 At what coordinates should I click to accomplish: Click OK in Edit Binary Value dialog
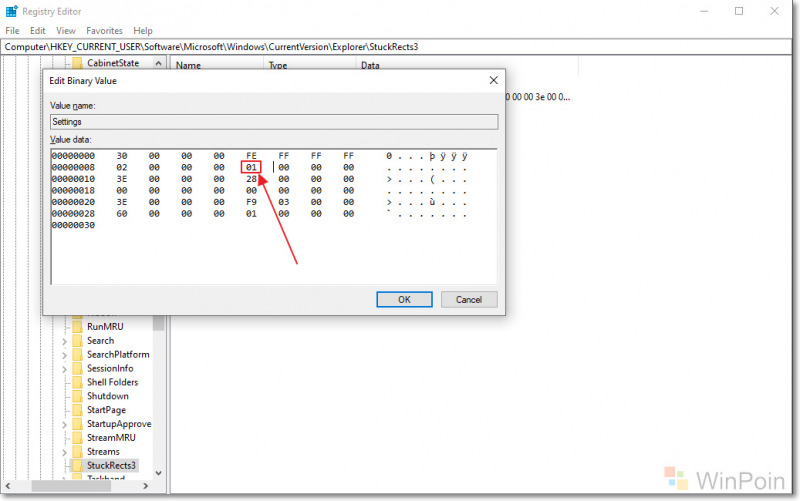point(404,299)
